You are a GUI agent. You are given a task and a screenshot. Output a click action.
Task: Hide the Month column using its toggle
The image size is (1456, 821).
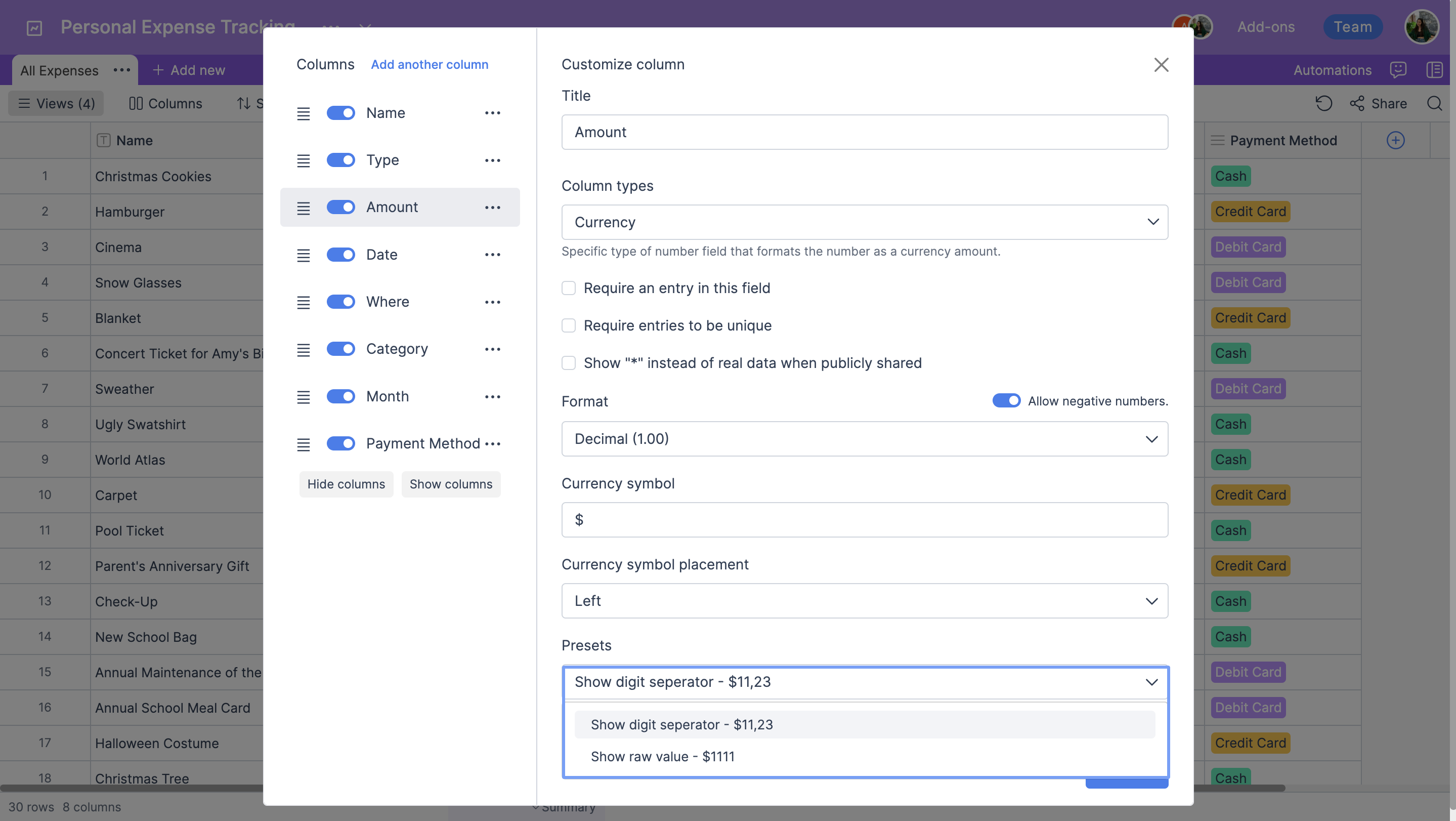(341, 396)
